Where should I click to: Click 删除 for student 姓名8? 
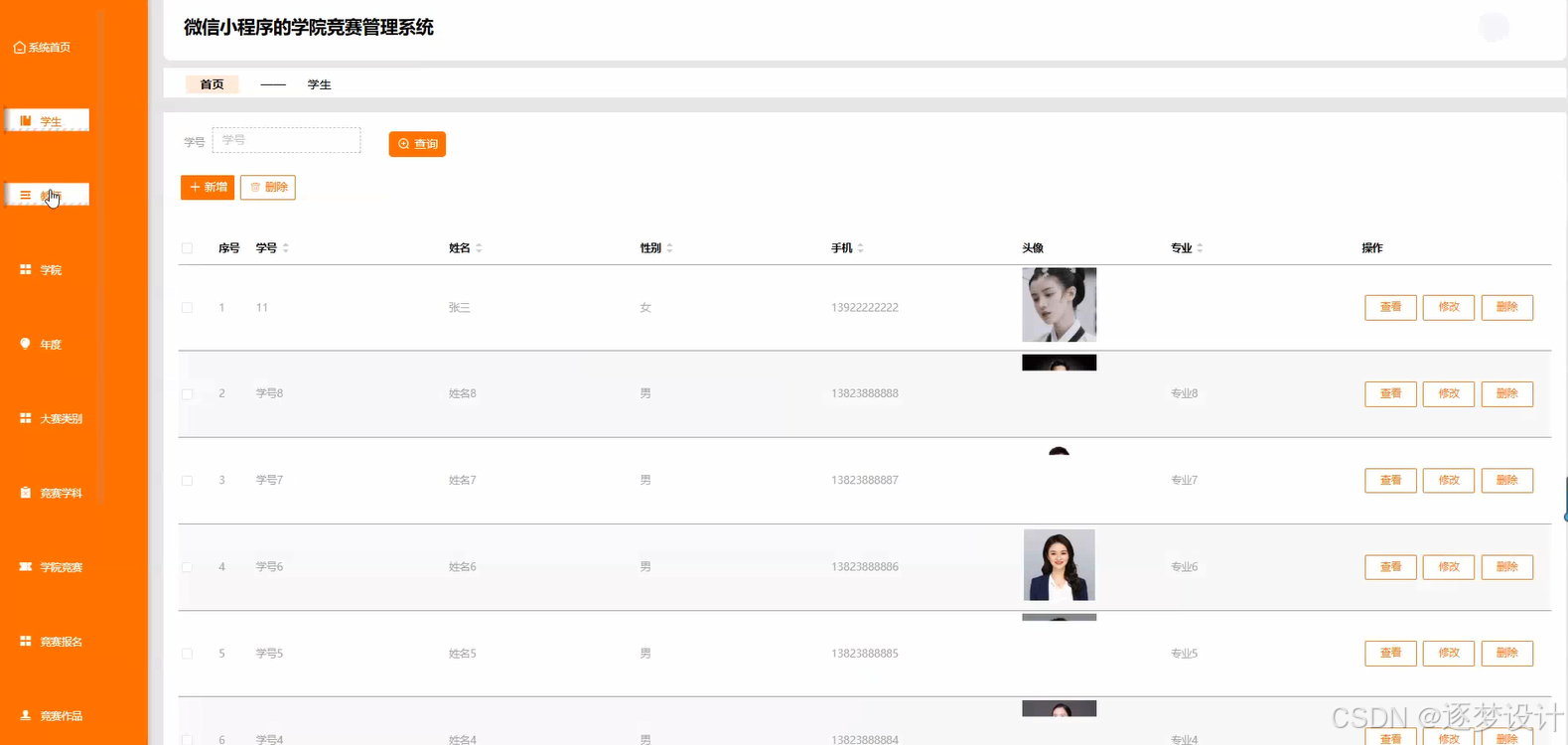click(1507, 393)
